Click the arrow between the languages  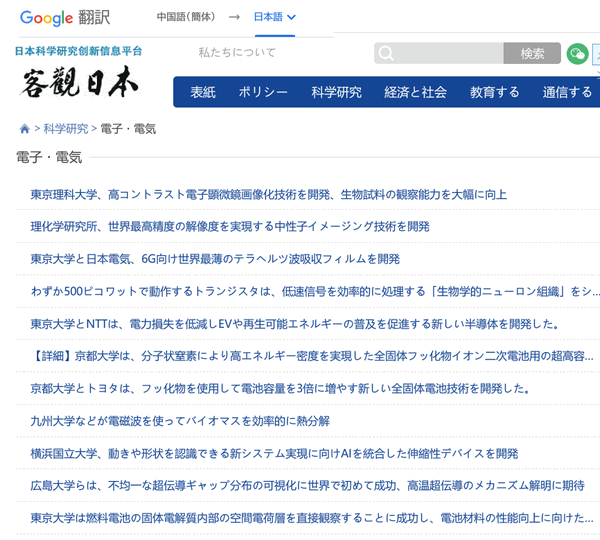[233, 17]
